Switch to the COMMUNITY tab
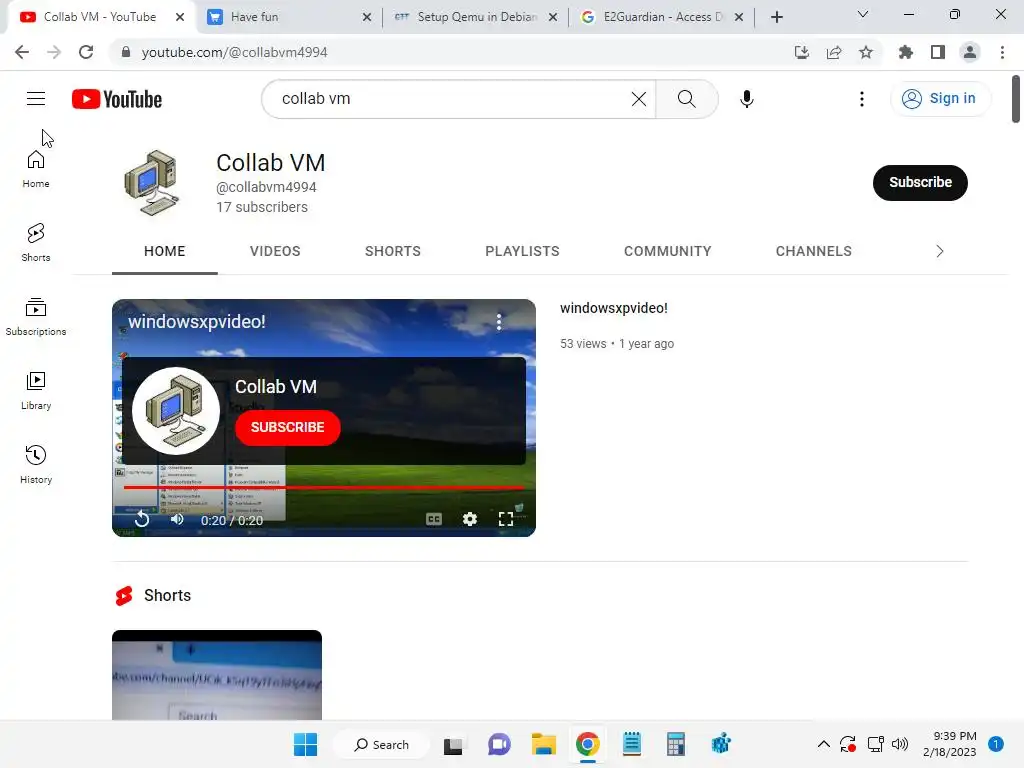 [x=667, y=251]
